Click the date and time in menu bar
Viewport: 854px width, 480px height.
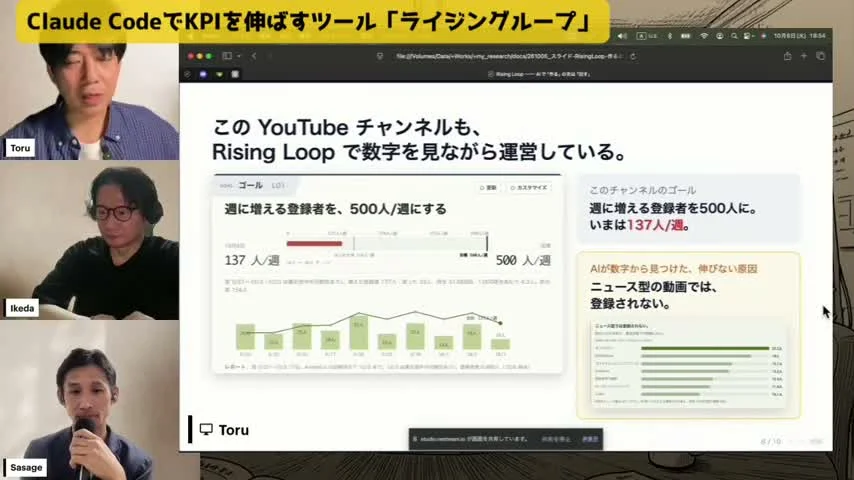click(x=800, y=36)
